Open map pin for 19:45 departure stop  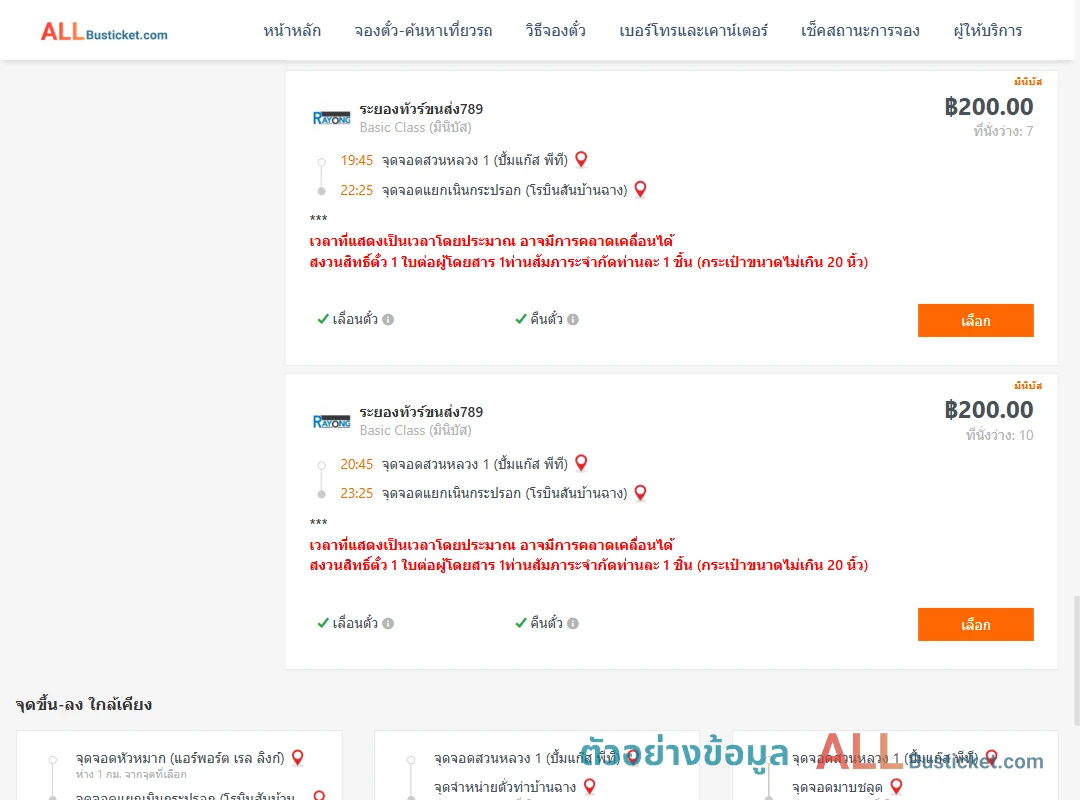click(x=581, y=159)
